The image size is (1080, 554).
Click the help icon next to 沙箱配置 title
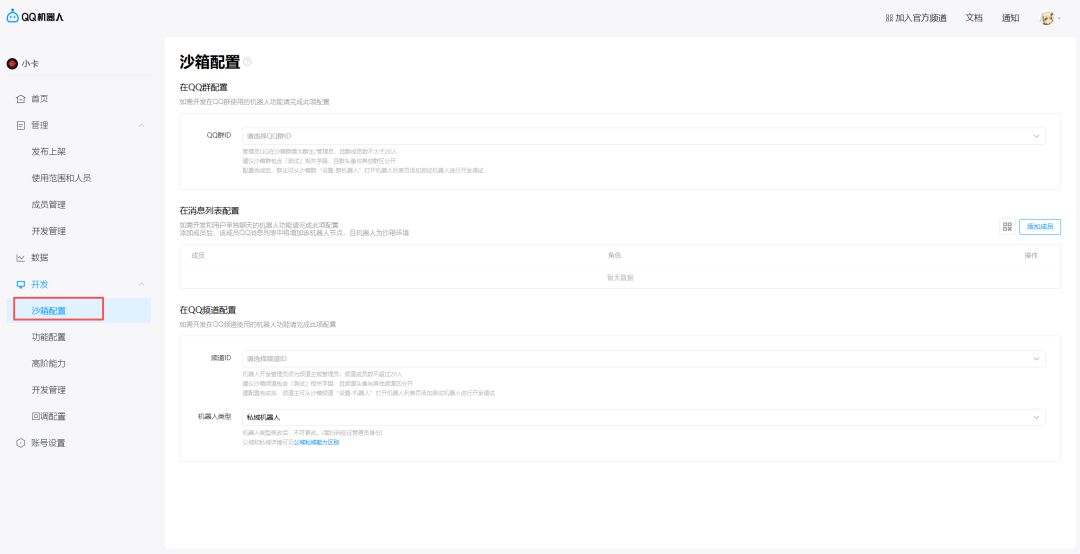pos(247,61)
